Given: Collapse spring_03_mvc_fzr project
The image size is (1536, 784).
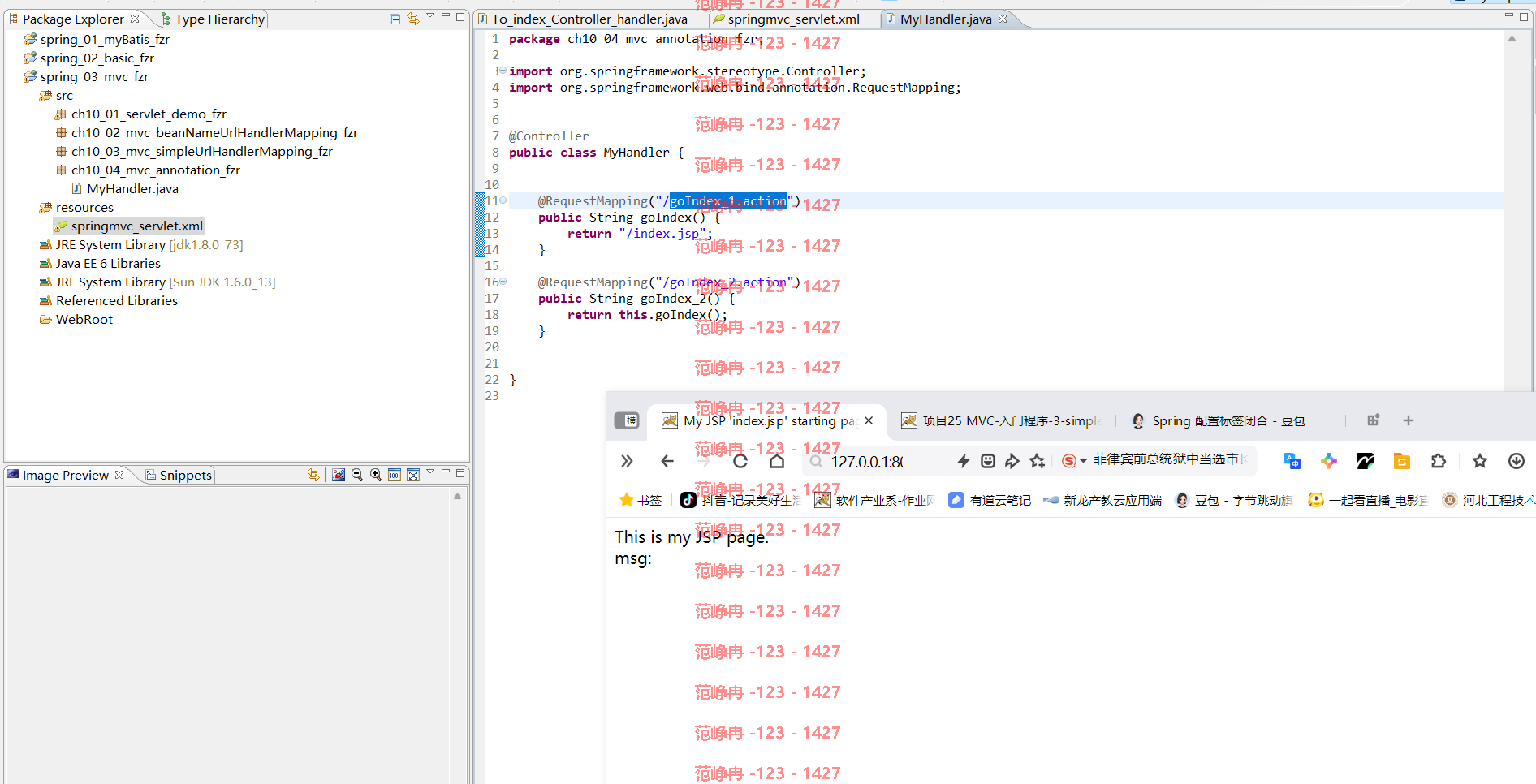Looking at the screenshot, I should (94, 76).
